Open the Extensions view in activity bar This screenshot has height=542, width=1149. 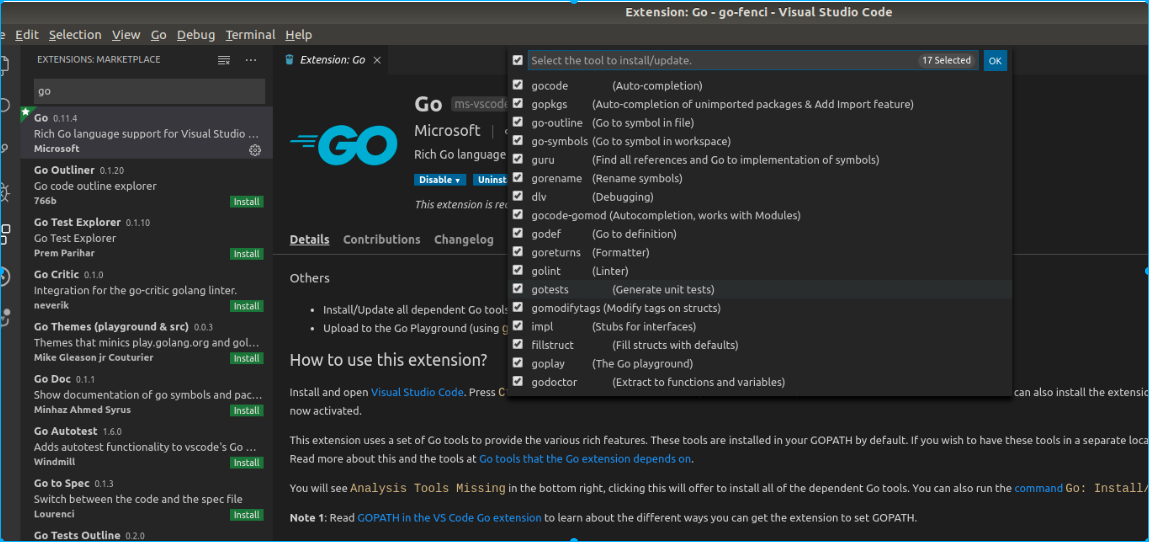pos(5,233)
